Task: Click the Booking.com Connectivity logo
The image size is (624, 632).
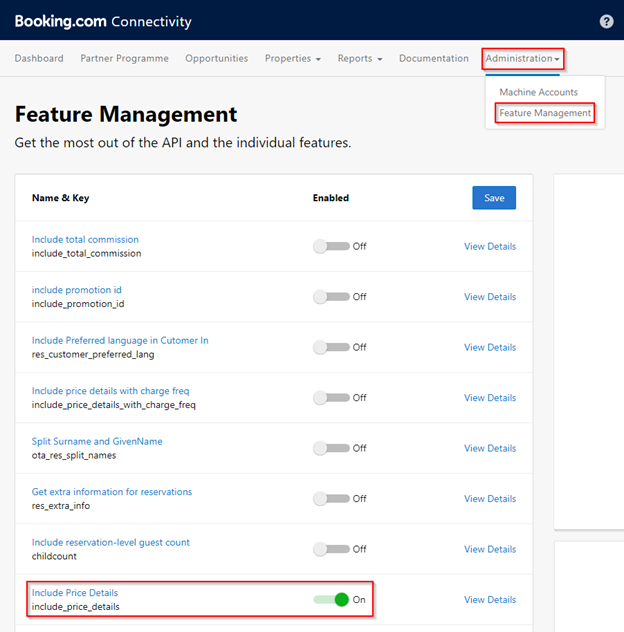Action: tap(103, 21)
